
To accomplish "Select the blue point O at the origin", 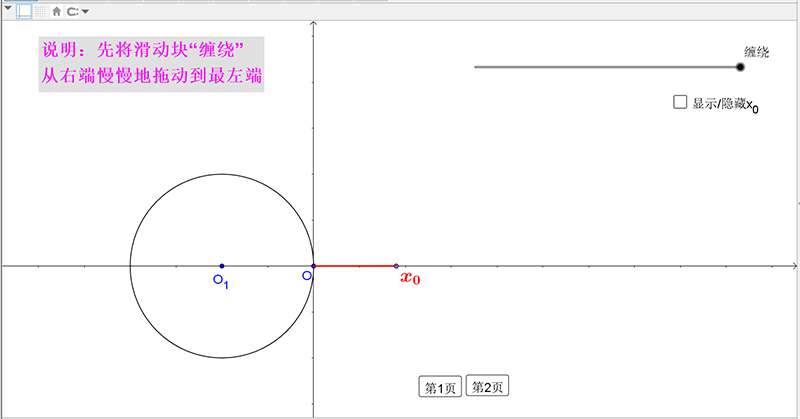I will pyautogui.click(x=314, y=266).
